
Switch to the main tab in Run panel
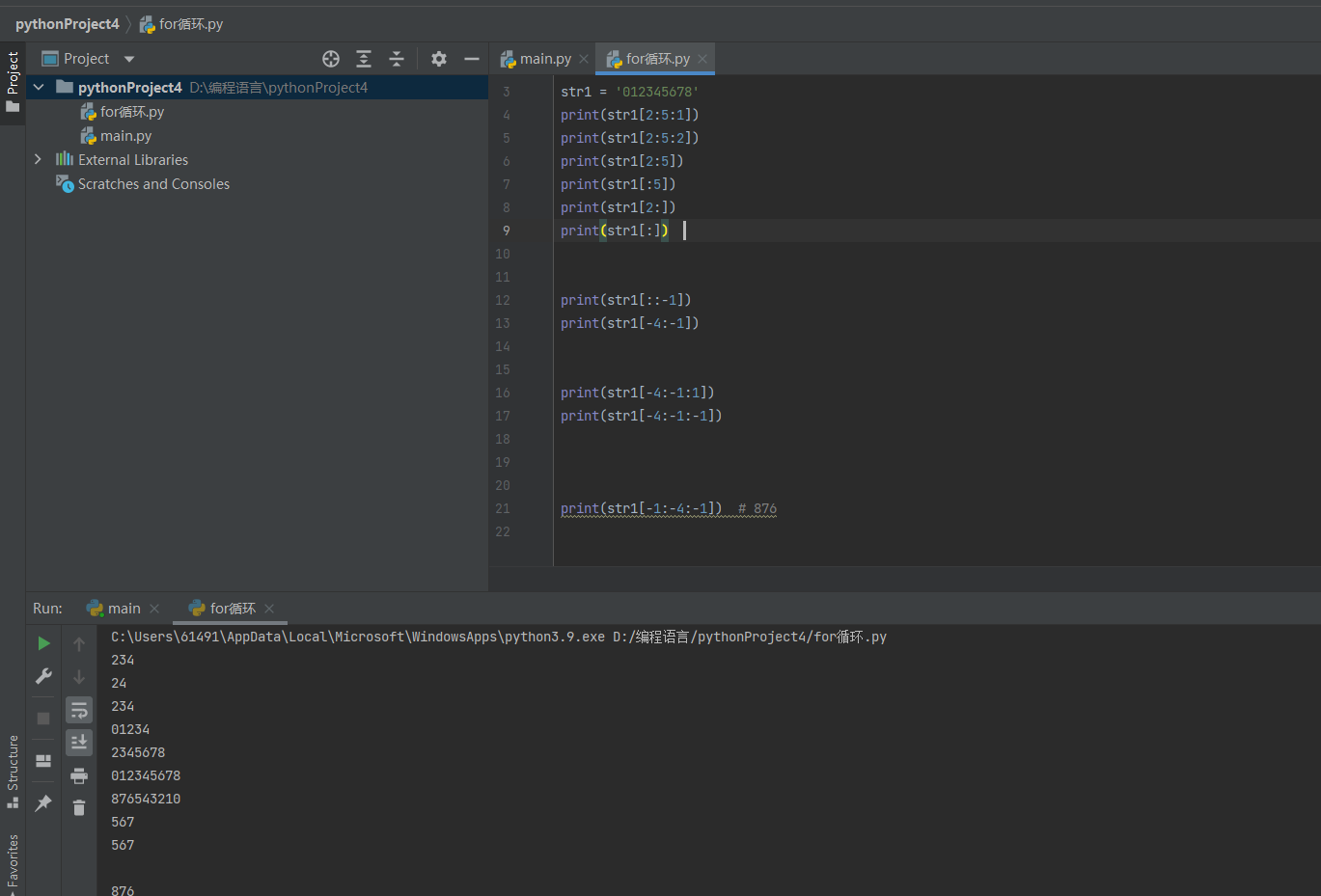pos(124,609)
